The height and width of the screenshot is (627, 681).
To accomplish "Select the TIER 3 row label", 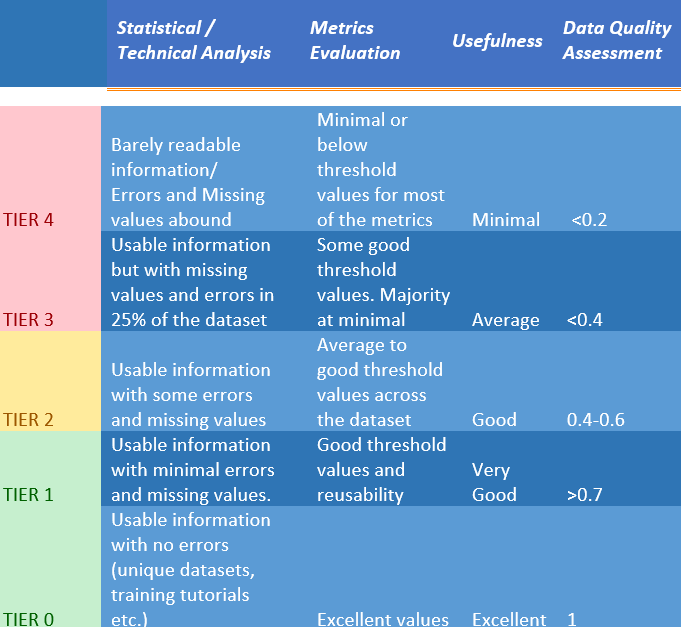I will (x=28, y=320).
